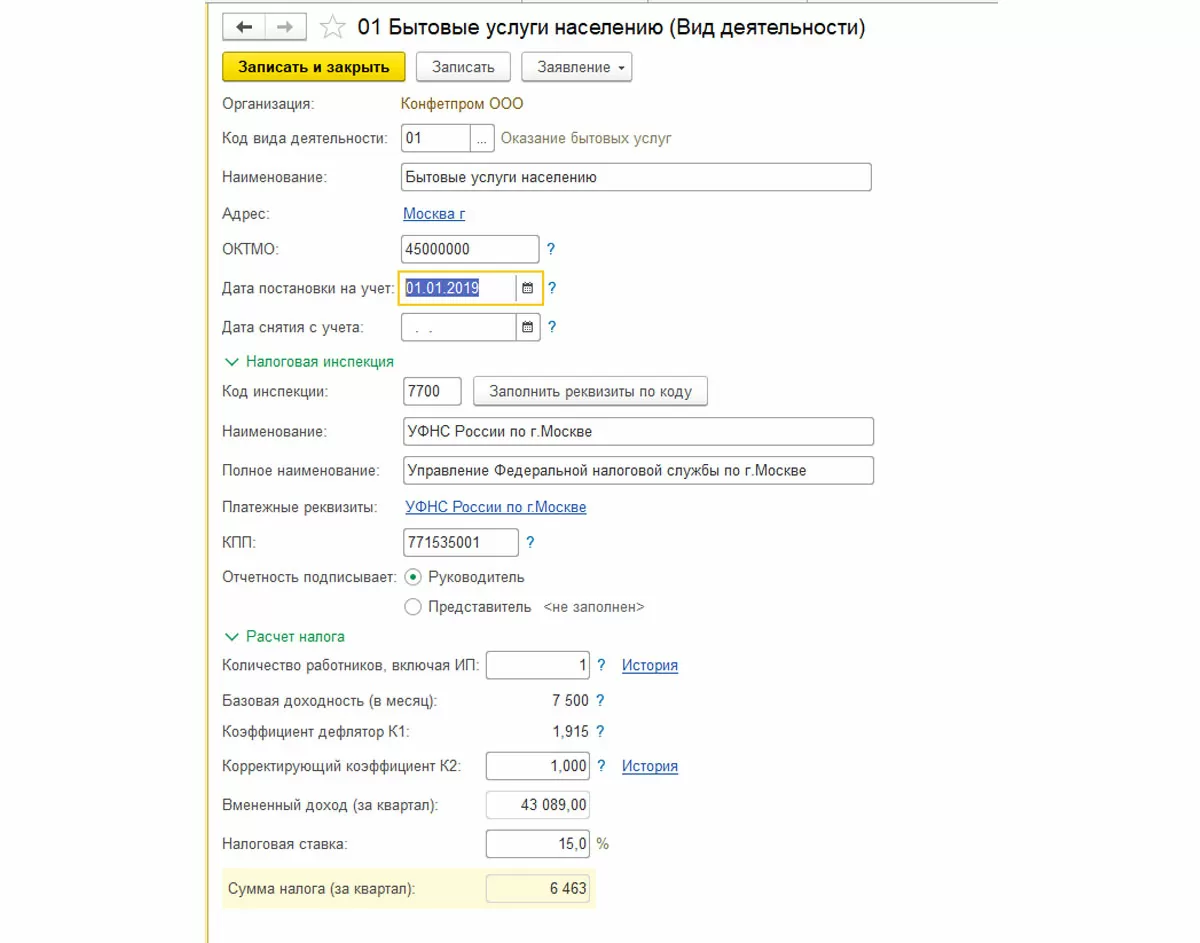Click the Записать button
The image size is (1200, 943).
[x=463, y=67]
